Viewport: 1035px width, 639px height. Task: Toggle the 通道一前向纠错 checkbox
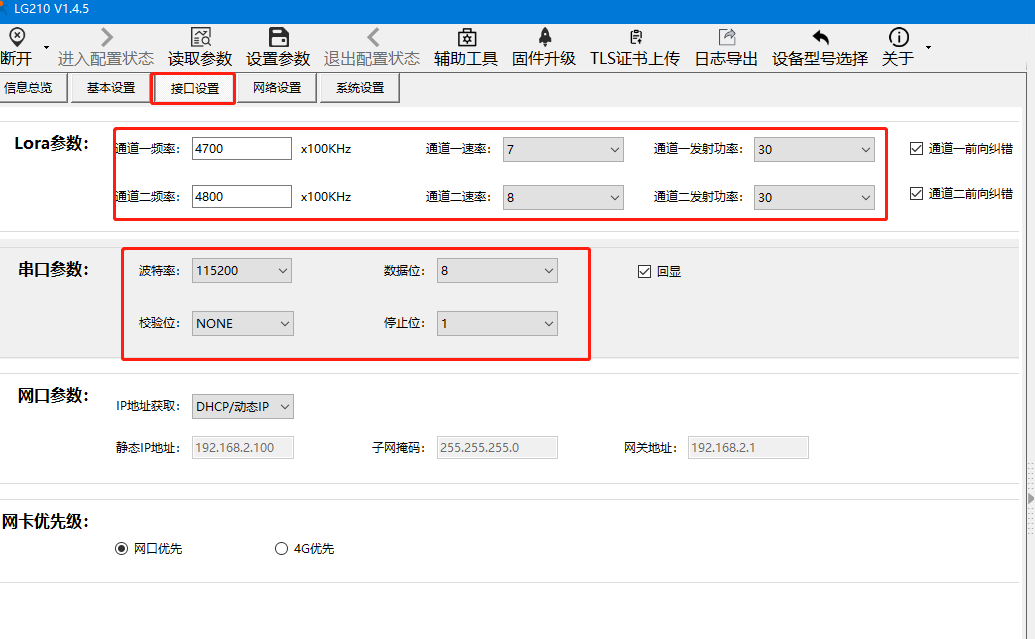pos(916,149)
